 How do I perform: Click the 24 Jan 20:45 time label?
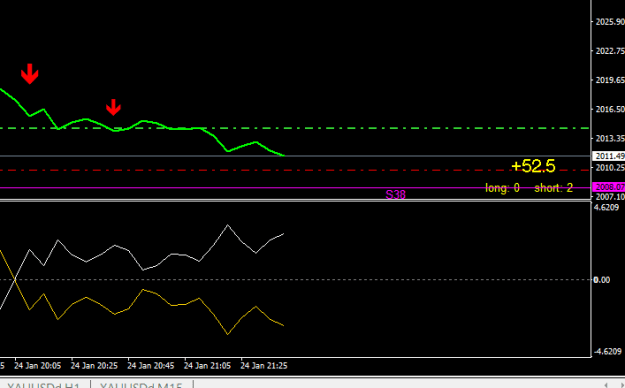click(x=151, y=366)
